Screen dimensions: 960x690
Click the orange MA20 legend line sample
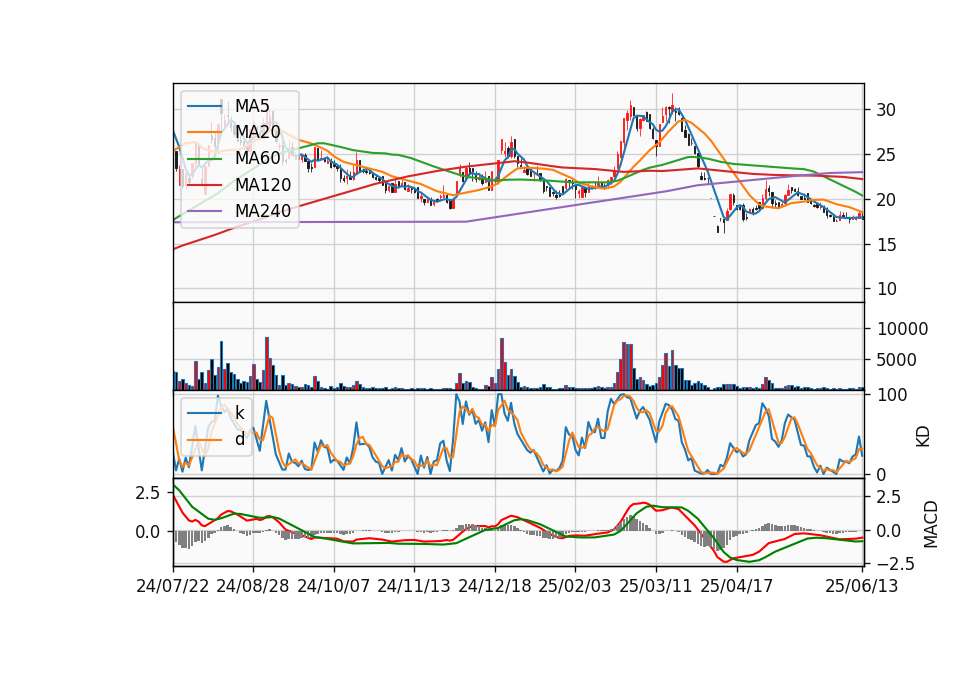pos(204,132)
